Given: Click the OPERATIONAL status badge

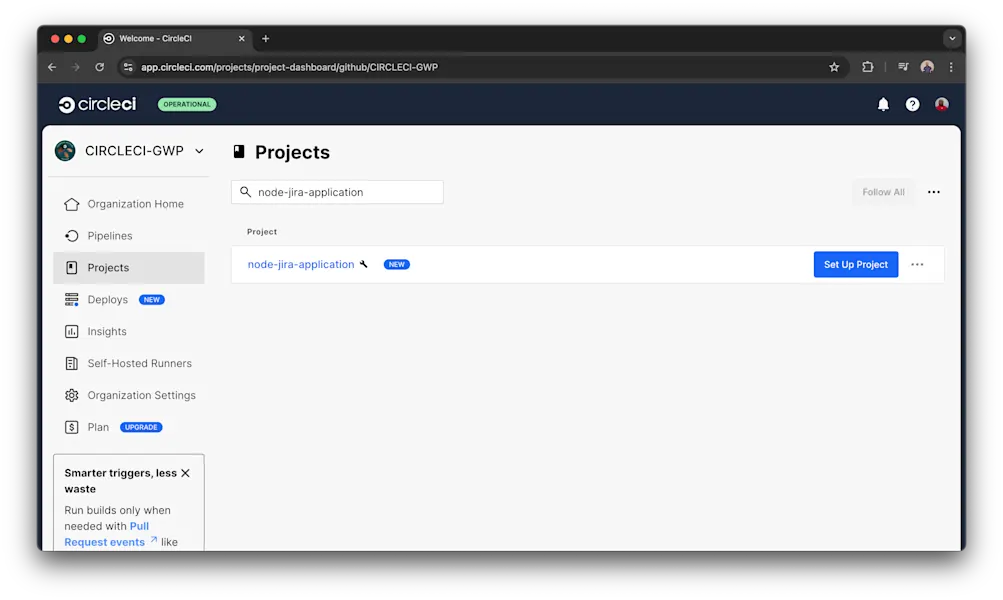Looking at the screenshot, I should click(186, 104).
